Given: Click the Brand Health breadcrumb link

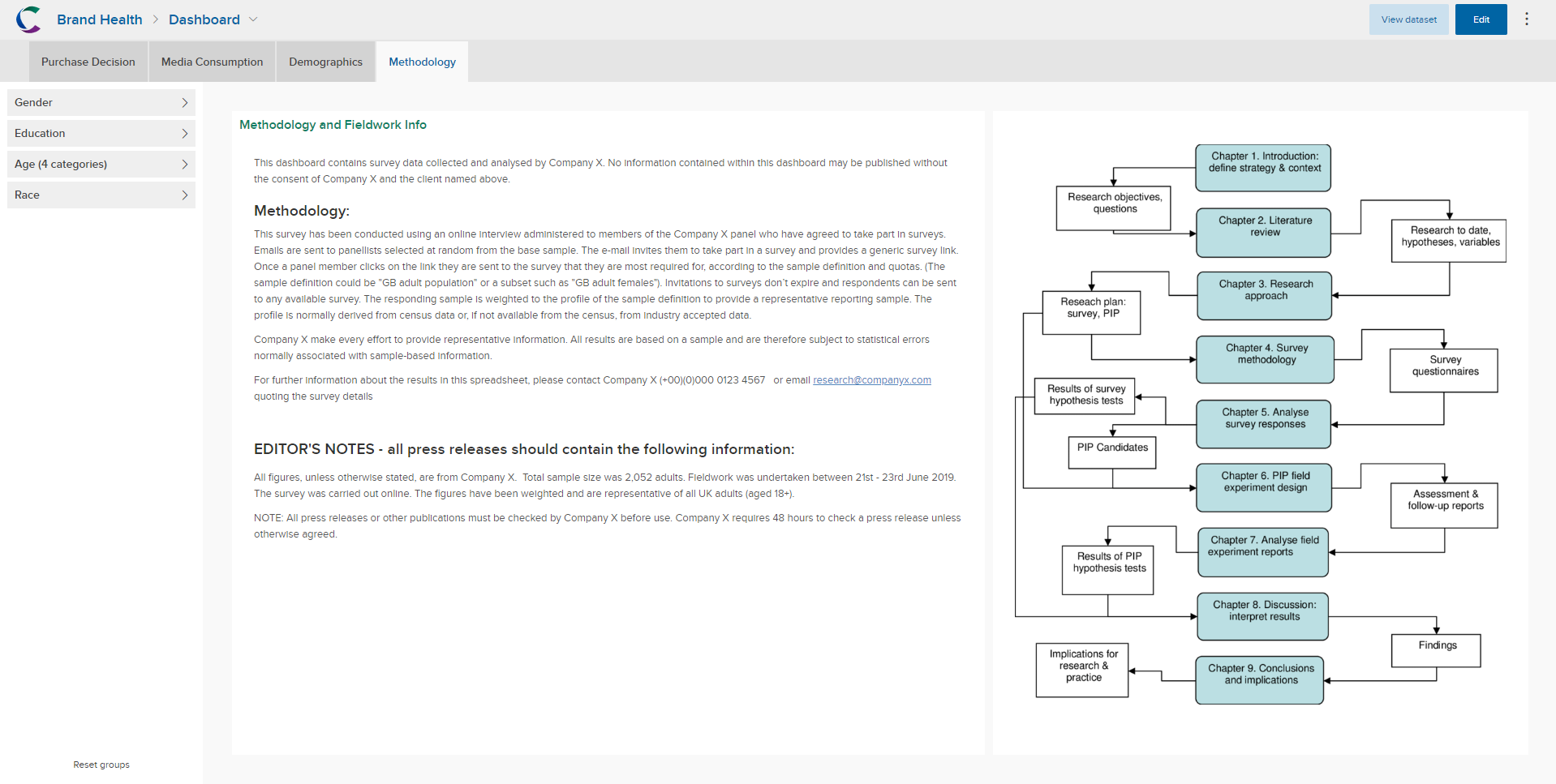Looking at the screenshot, I should [x=100, y=19].
